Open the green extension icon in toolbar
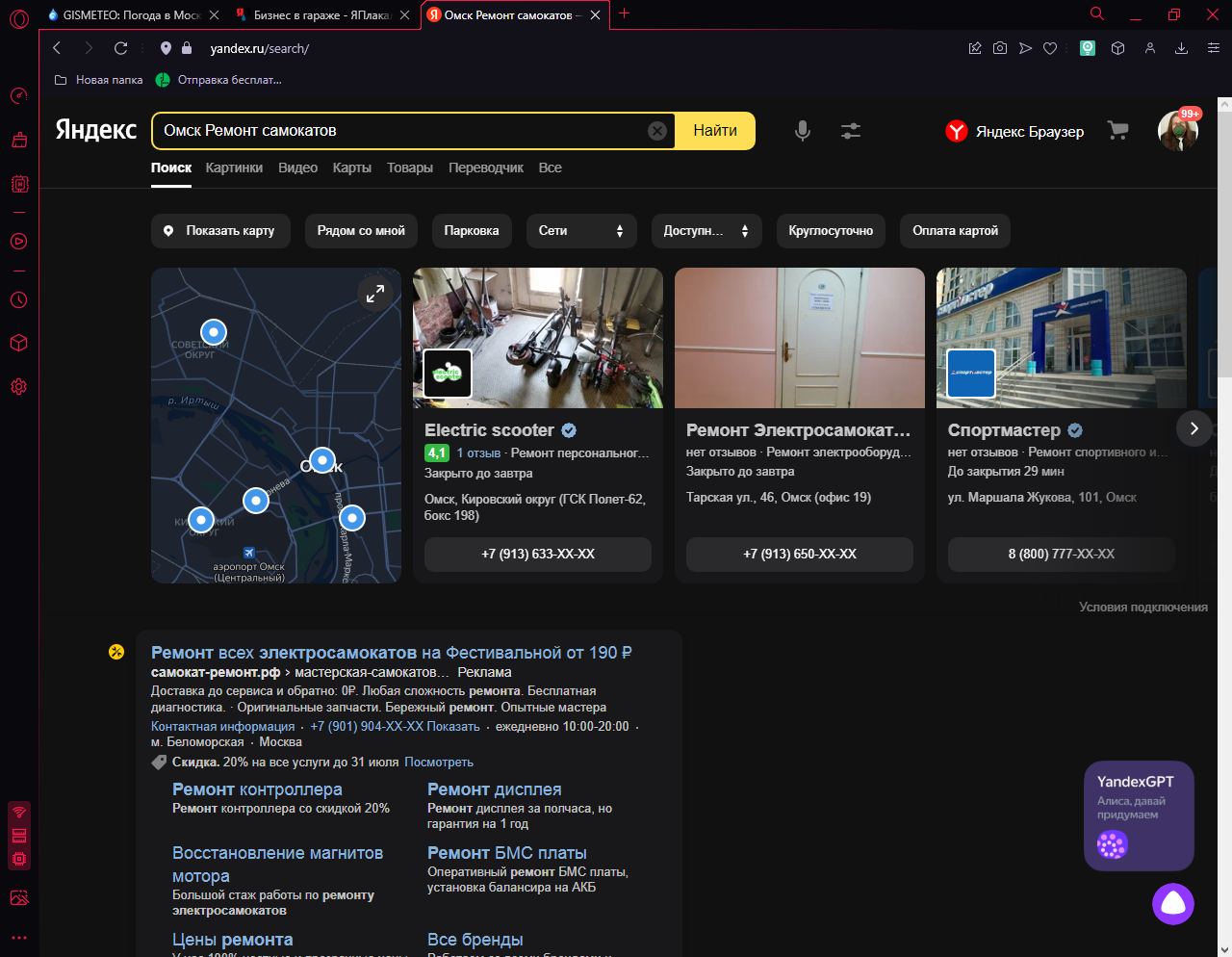 coord(1088,48)
